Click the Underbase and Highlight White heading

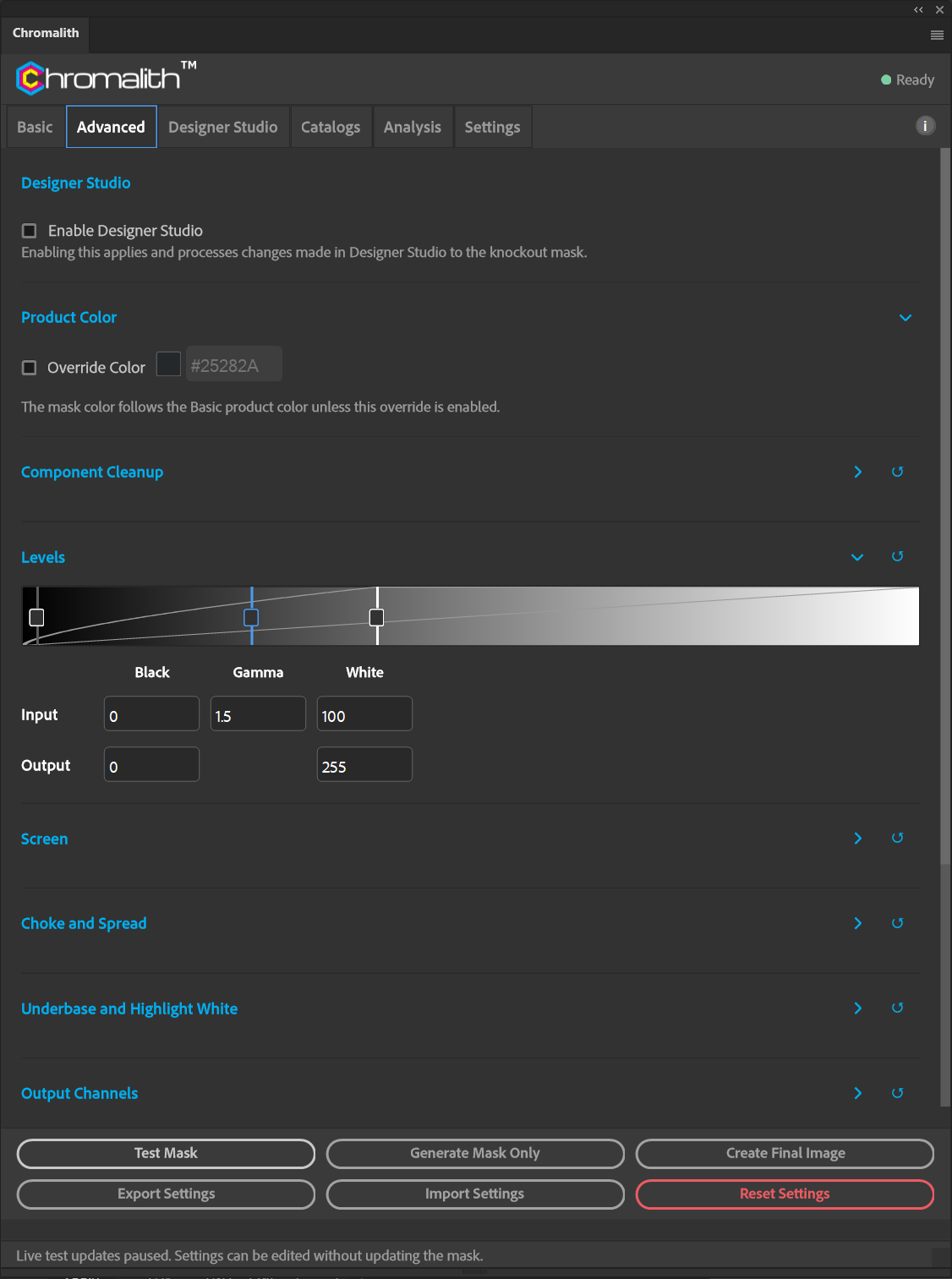[129, 1008]
